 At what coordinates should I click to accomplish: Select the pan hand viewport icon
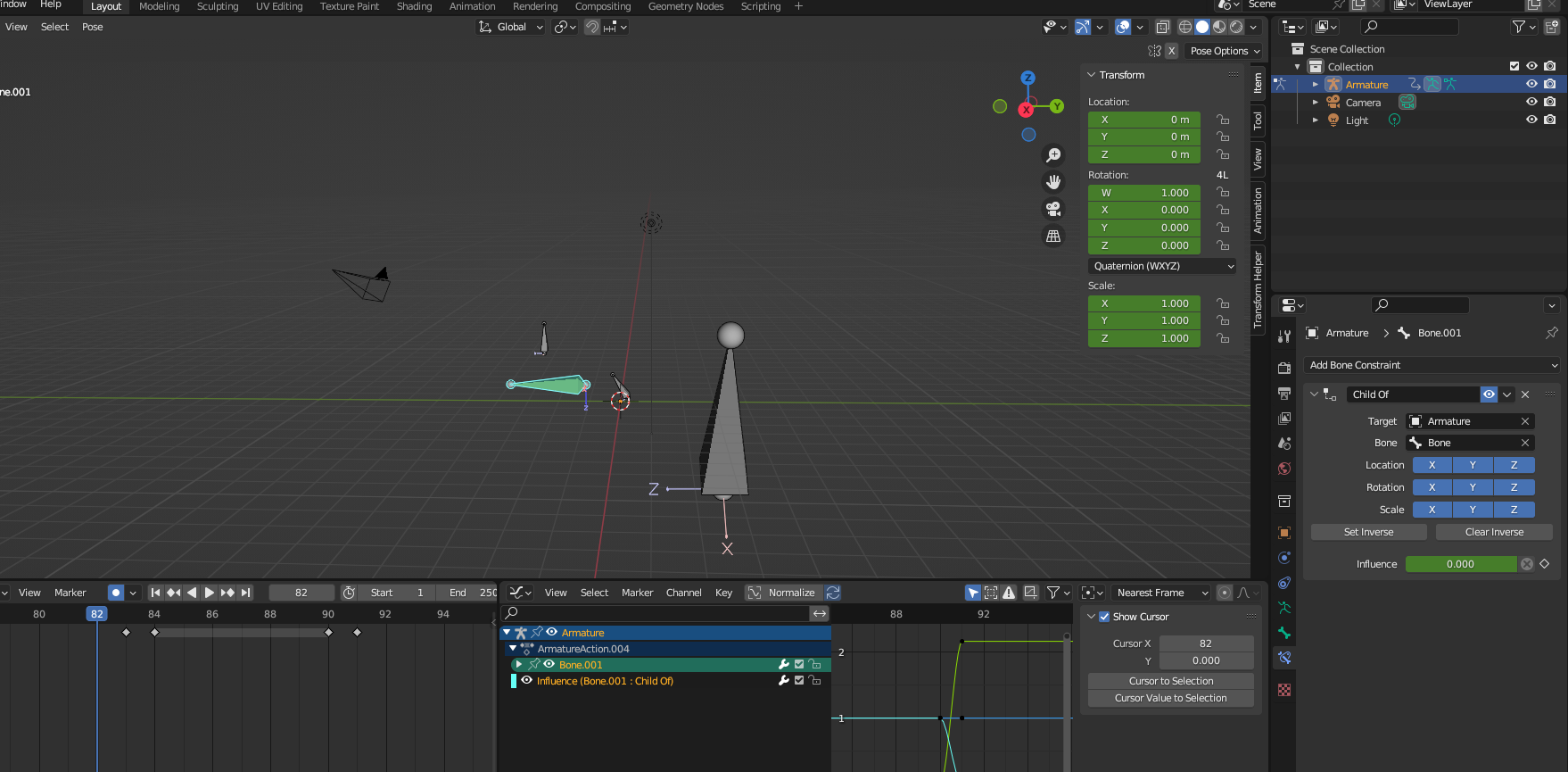point(1053,182)
